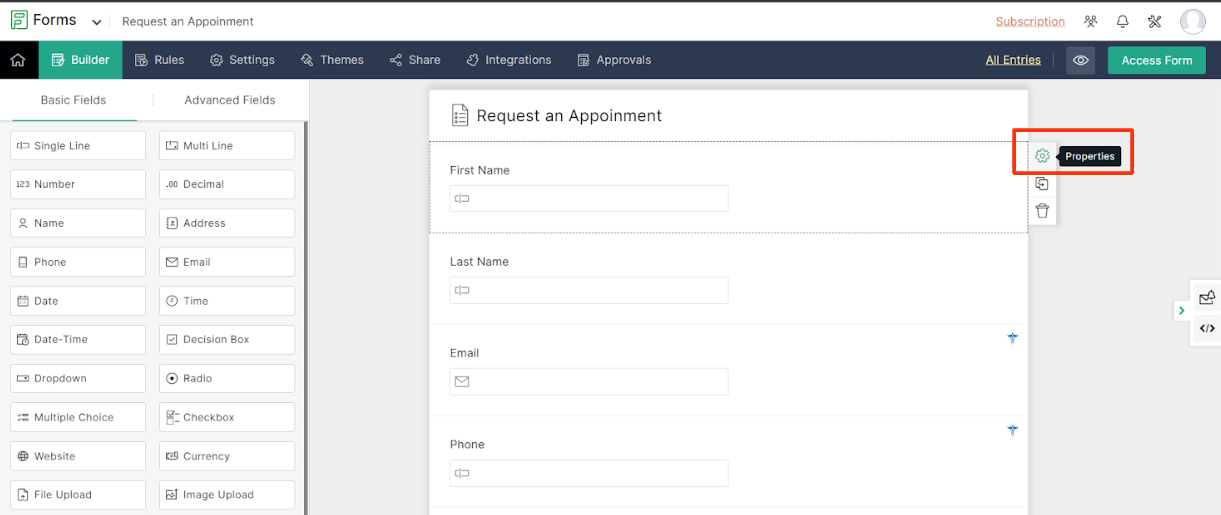Open the tools wrench icon in header
Screen dimensions: 1221x515
[x=1154, y=21]
